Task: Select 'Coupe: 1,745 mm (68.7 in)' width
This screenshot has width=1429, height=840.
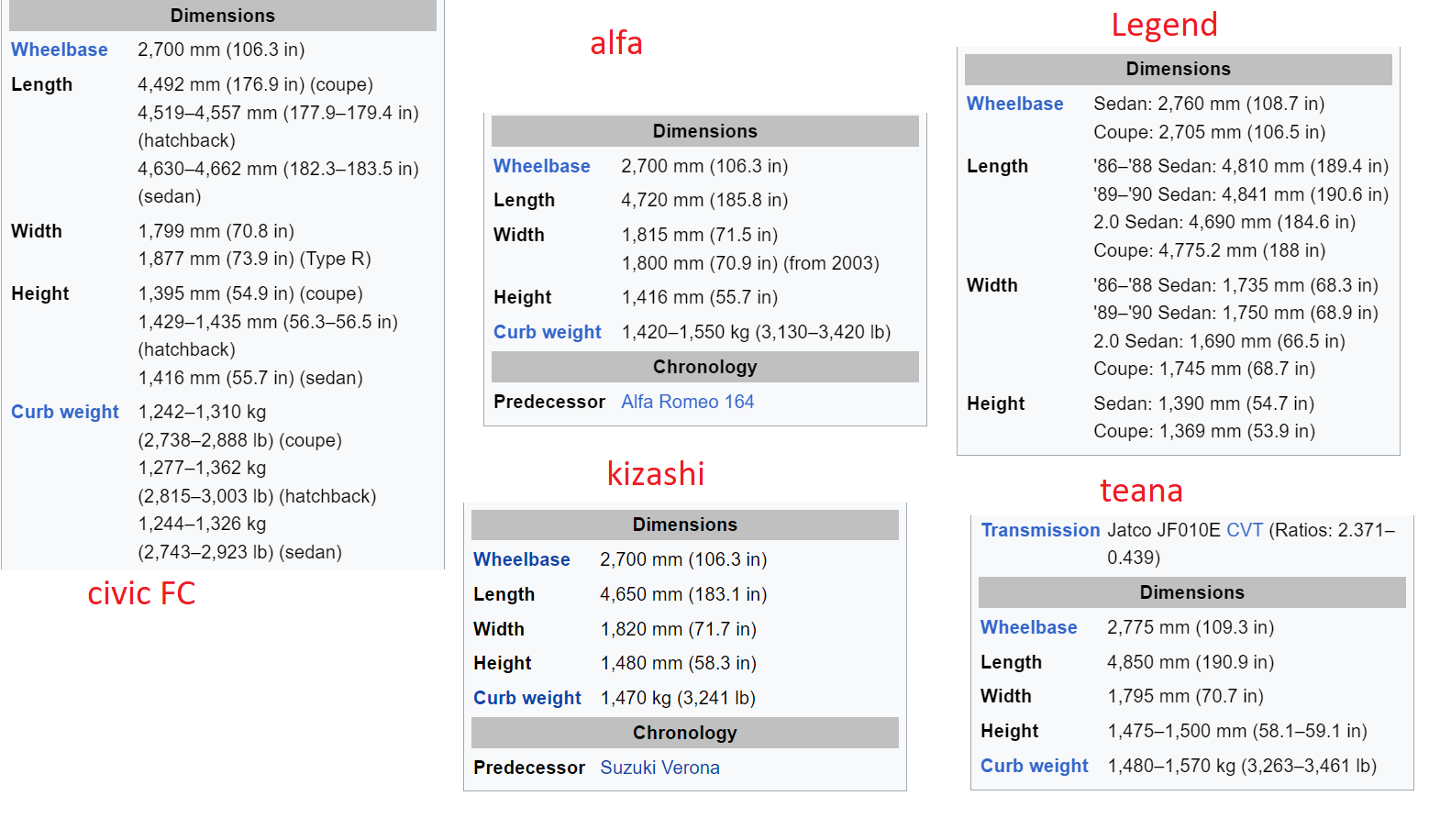Action: (1204, 369)
